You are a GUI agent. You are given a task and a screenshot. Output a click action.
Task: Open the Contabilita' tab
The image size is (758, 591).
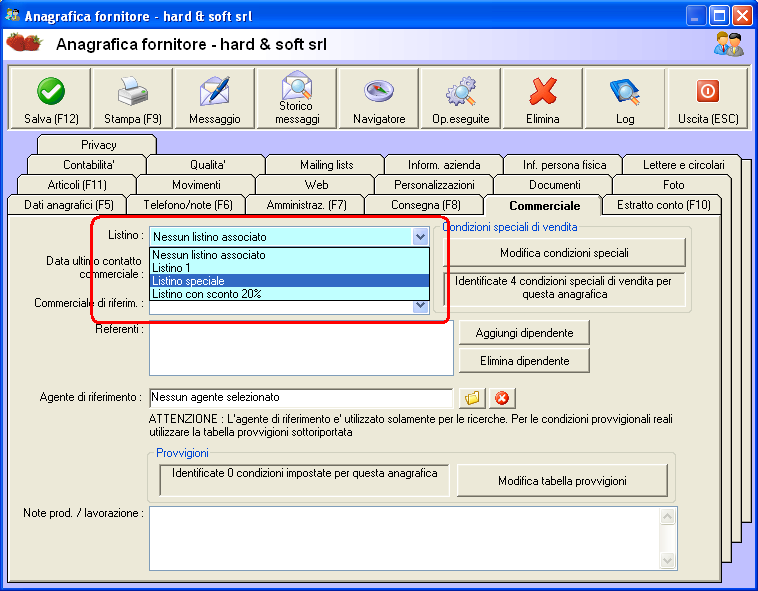(x=88, y=165)
